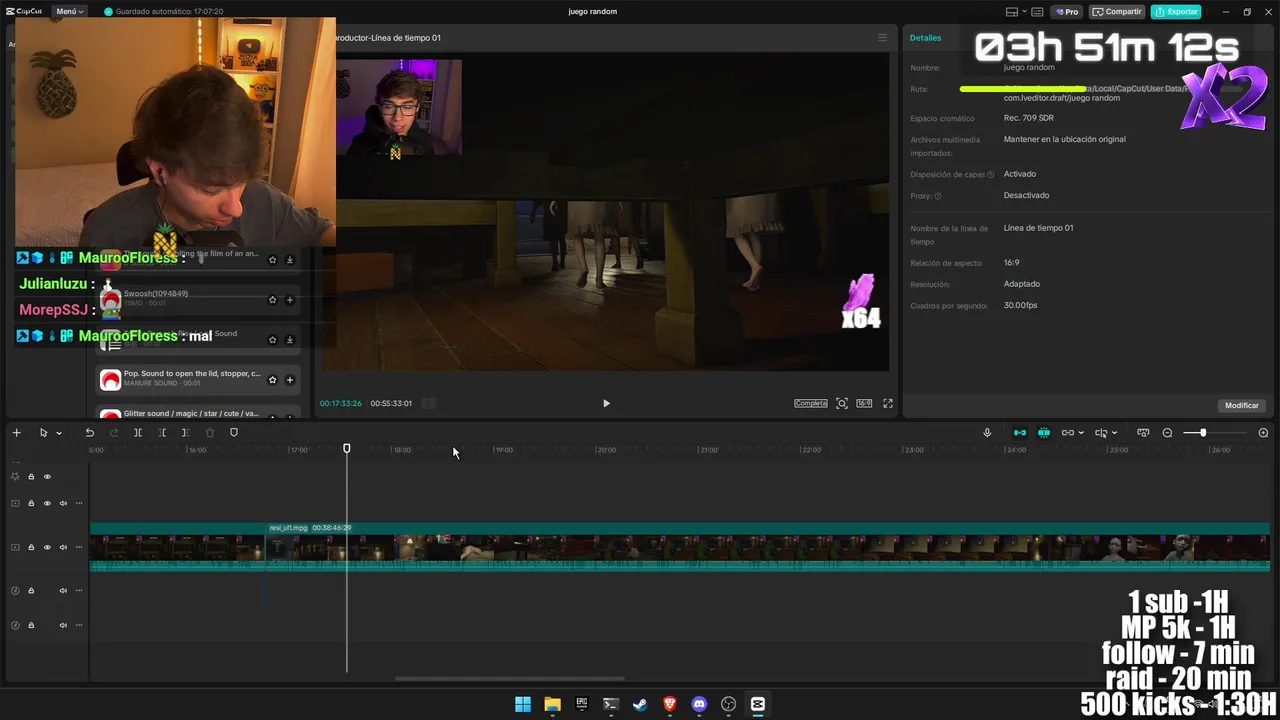This screenshot has height=720, width=1280.
Task: Click the Exportar button
Action: [1176, 12]
